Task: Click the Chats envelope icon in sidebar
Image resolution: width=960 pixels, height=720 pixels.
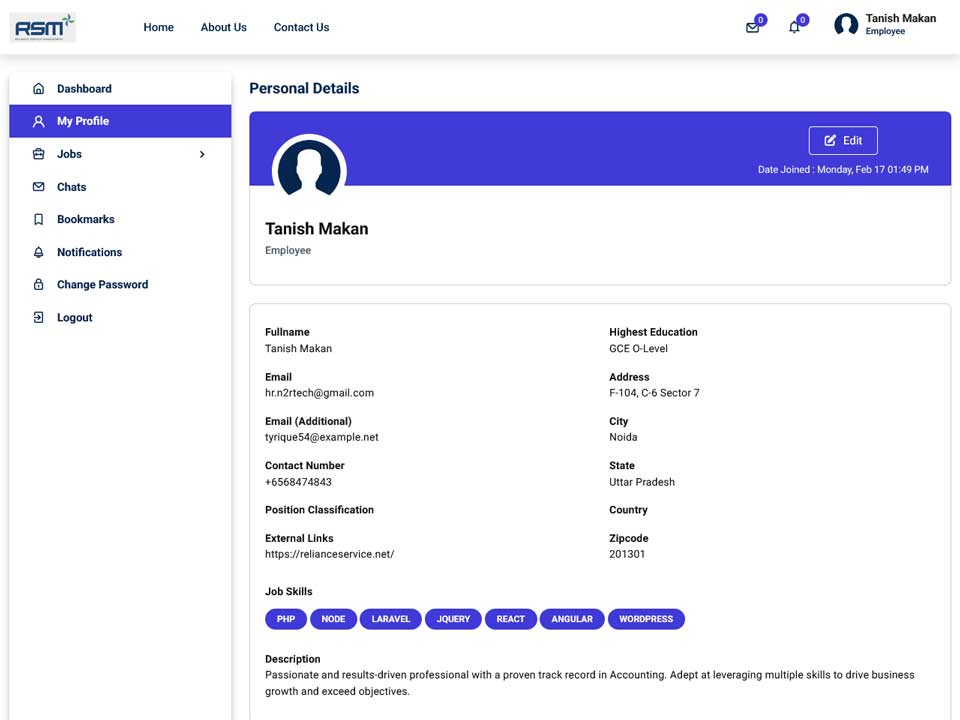Action: click(x=39, y=187)
